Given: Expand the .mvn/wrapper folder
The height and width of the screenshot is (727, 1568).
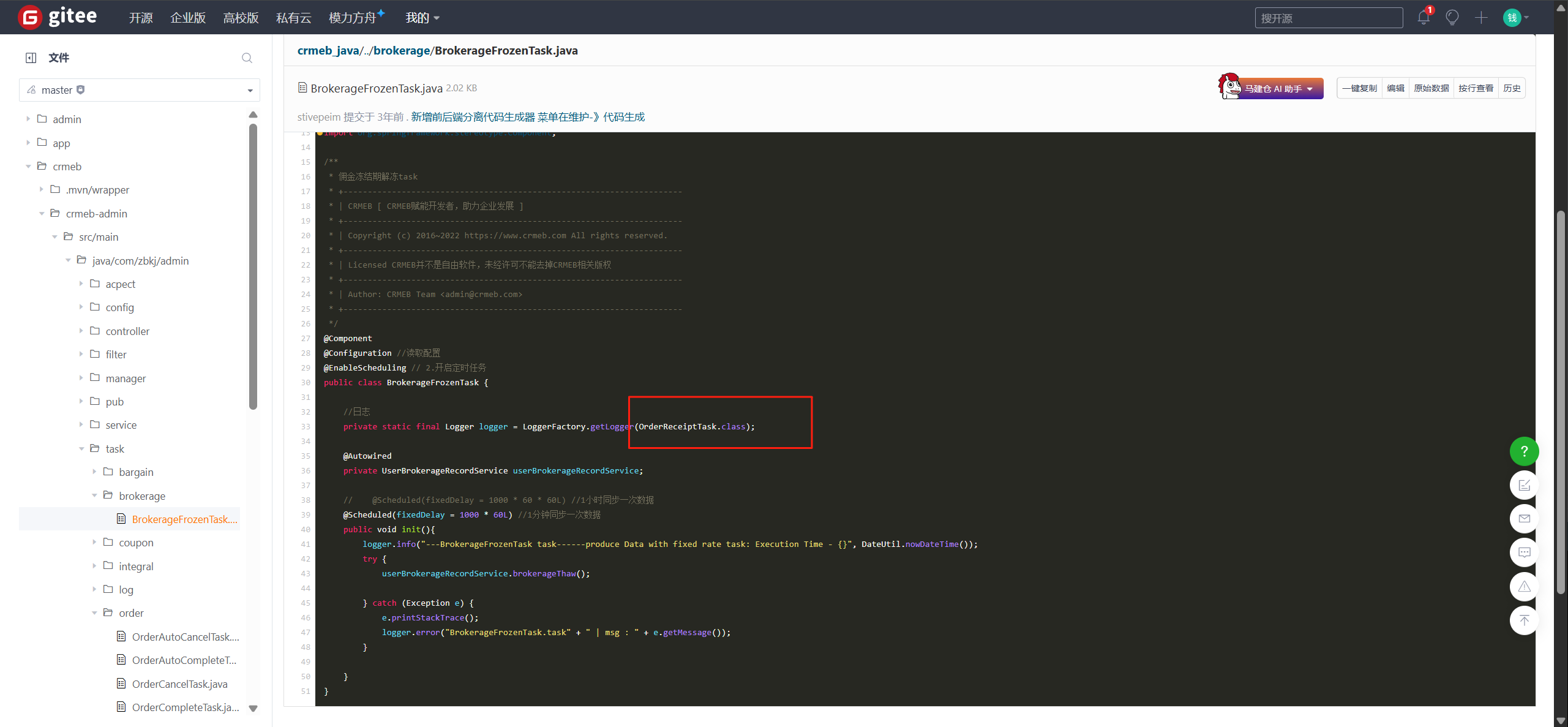Looking at the screenshot, I should point(42,189).
